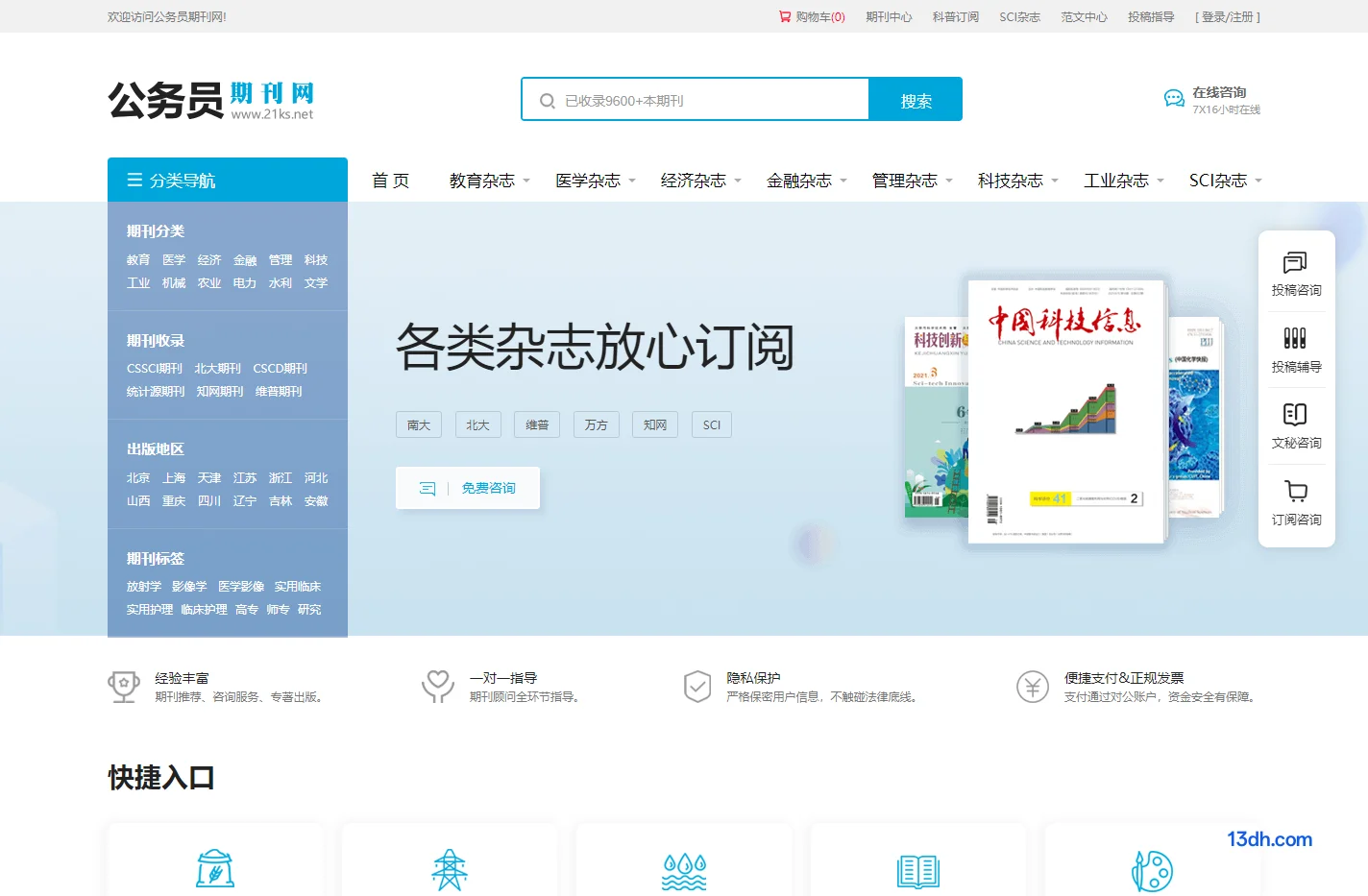Click the 分类导航 category header
Viewport: 1368px width, 896px height.
click(228, 180)
